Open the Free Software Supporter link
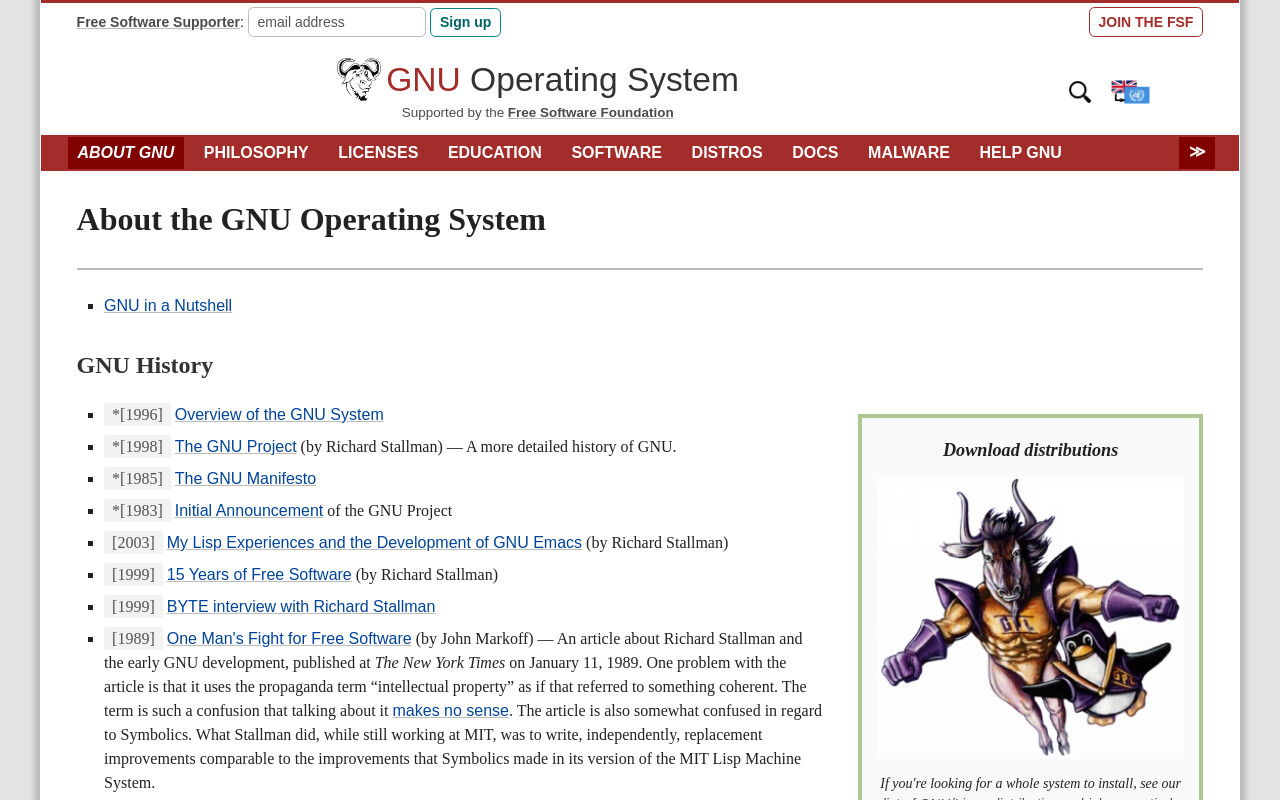This screenshot has height=800, width=1280. coord(158,22)
